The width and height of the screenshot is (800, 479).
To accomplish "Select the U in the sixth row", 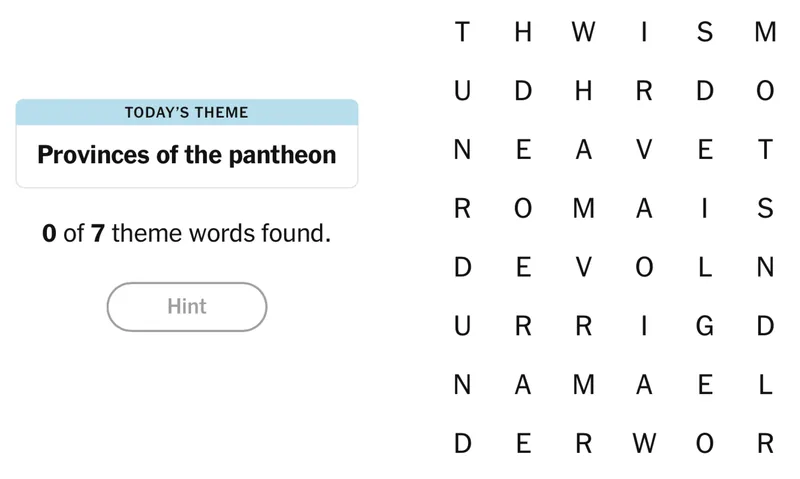I will pyautogui.click(x=462, y=326).
